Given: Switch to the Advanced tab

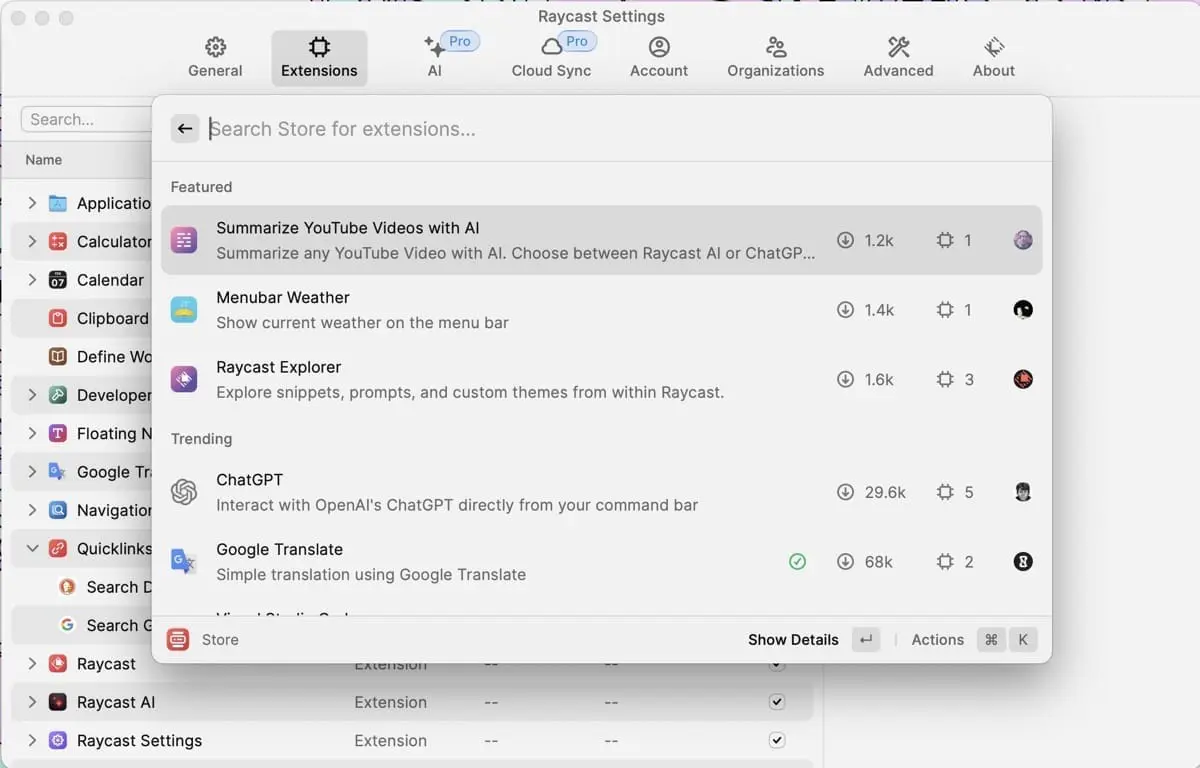Looking at the screenshot, I should [898, 58].
